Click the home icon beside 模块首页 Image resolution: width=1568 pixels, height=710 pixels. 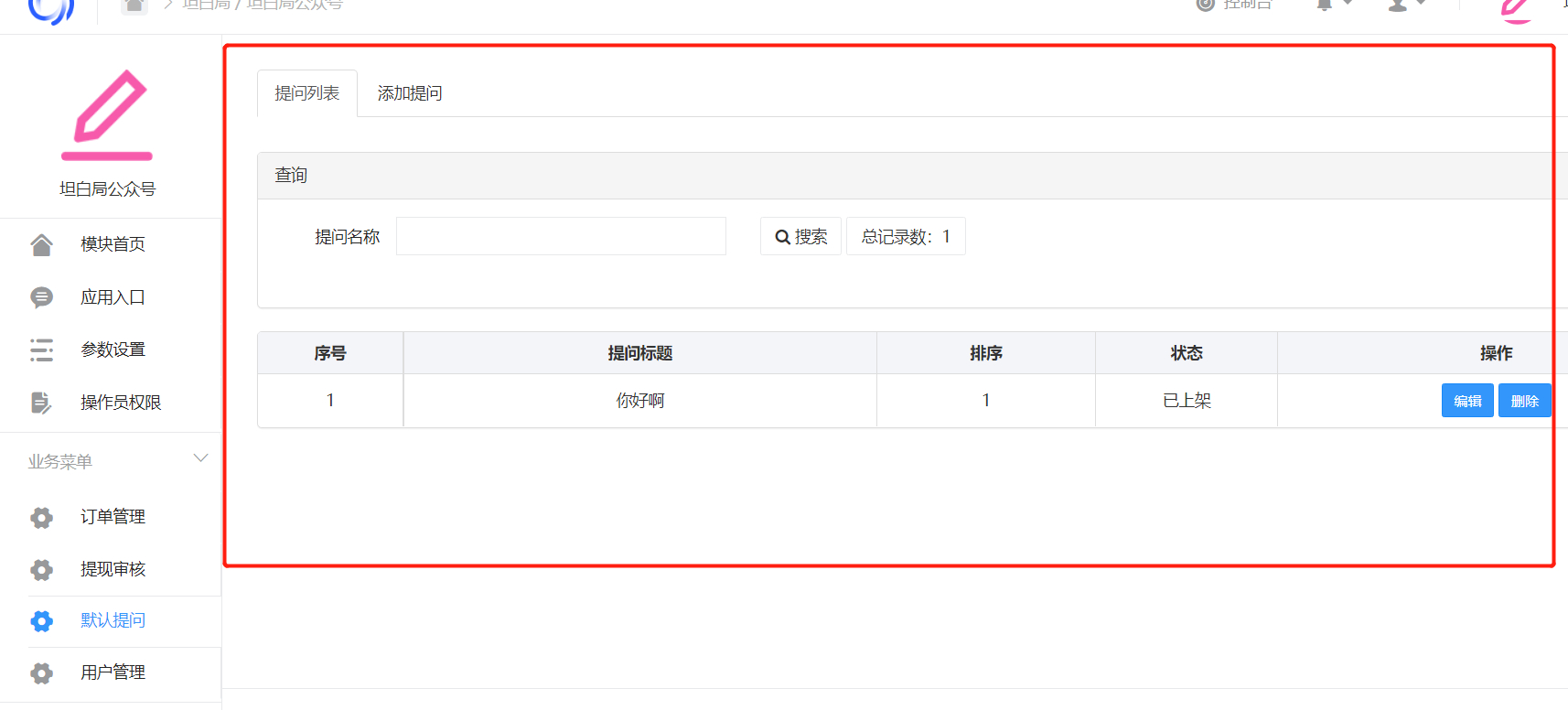click(x=41, y=245)
